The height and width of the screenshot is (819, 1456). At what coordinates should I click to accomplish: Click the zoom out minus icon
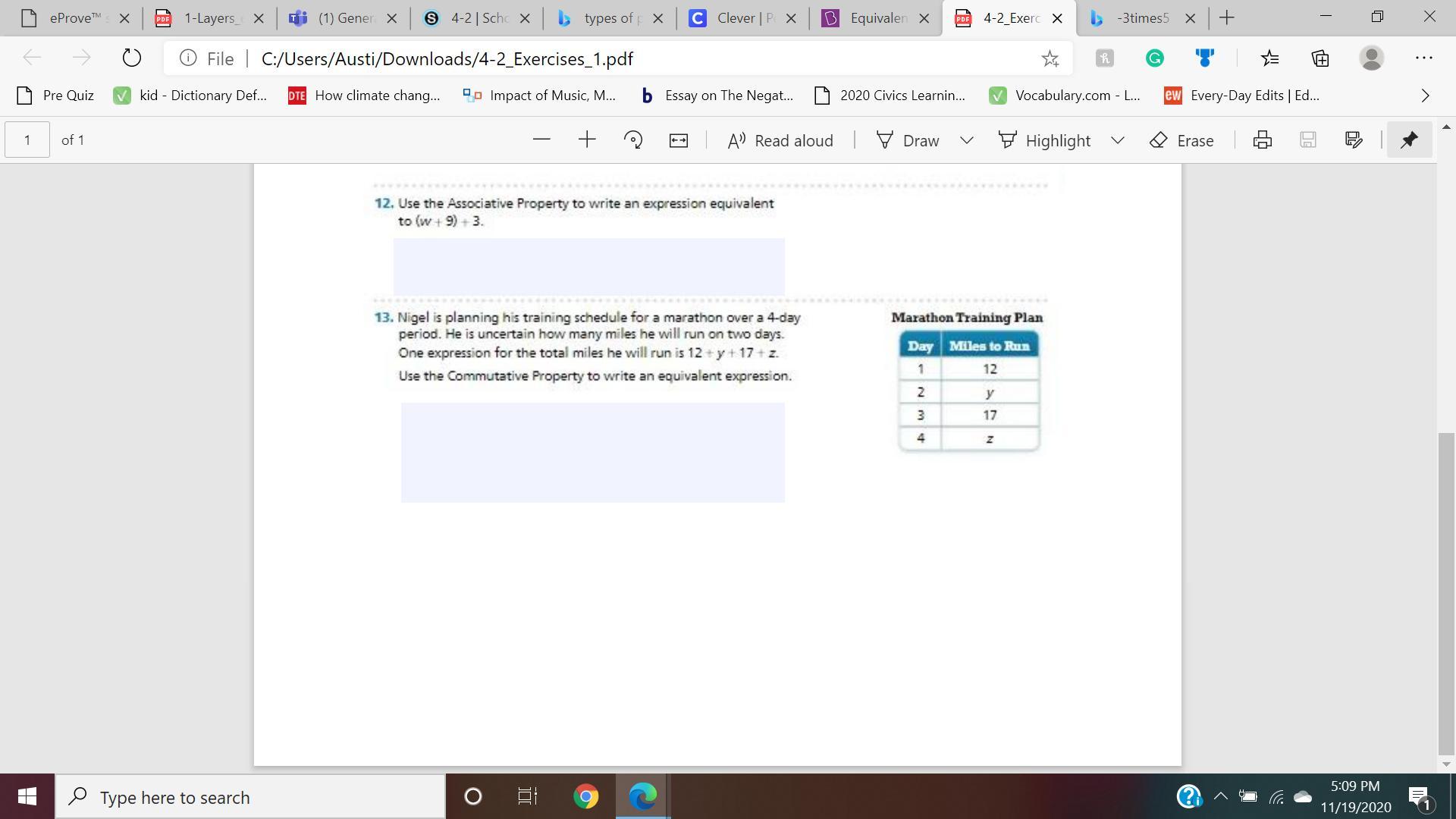541,140
